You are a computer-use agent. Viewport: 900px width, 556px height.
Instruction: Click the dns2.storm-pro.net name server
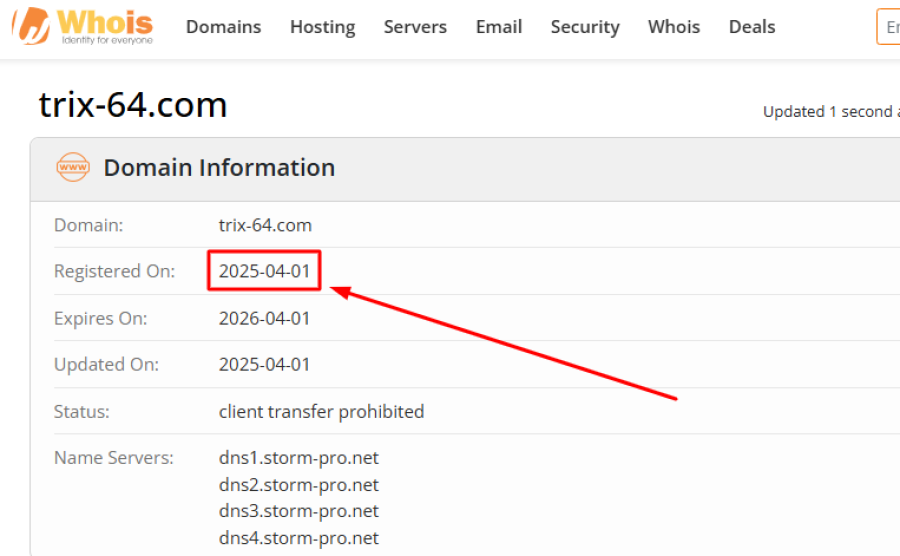coord(299,485)
